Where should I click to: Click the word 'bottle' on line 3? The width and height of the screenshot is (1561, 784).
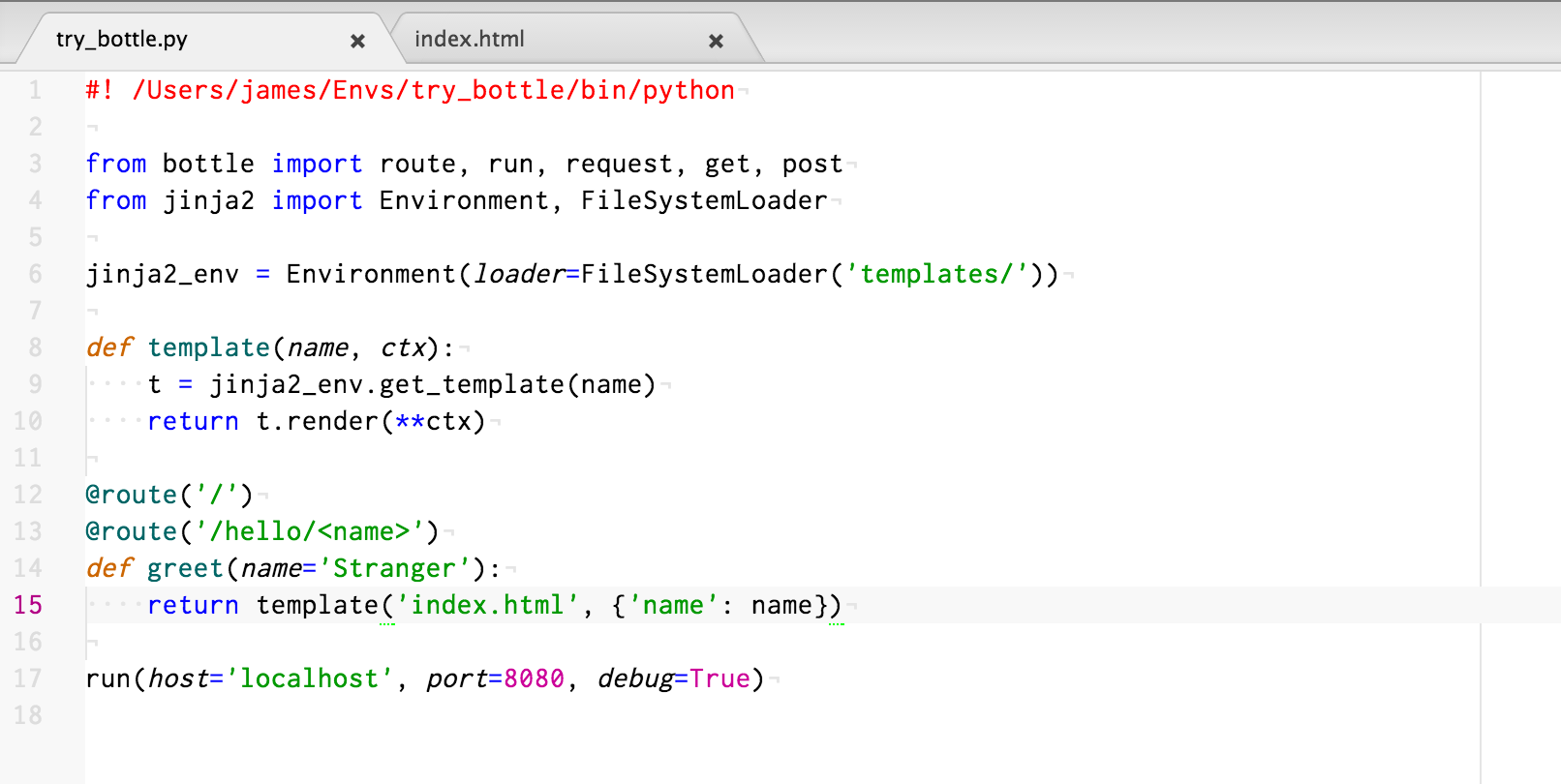pos(208,164)
